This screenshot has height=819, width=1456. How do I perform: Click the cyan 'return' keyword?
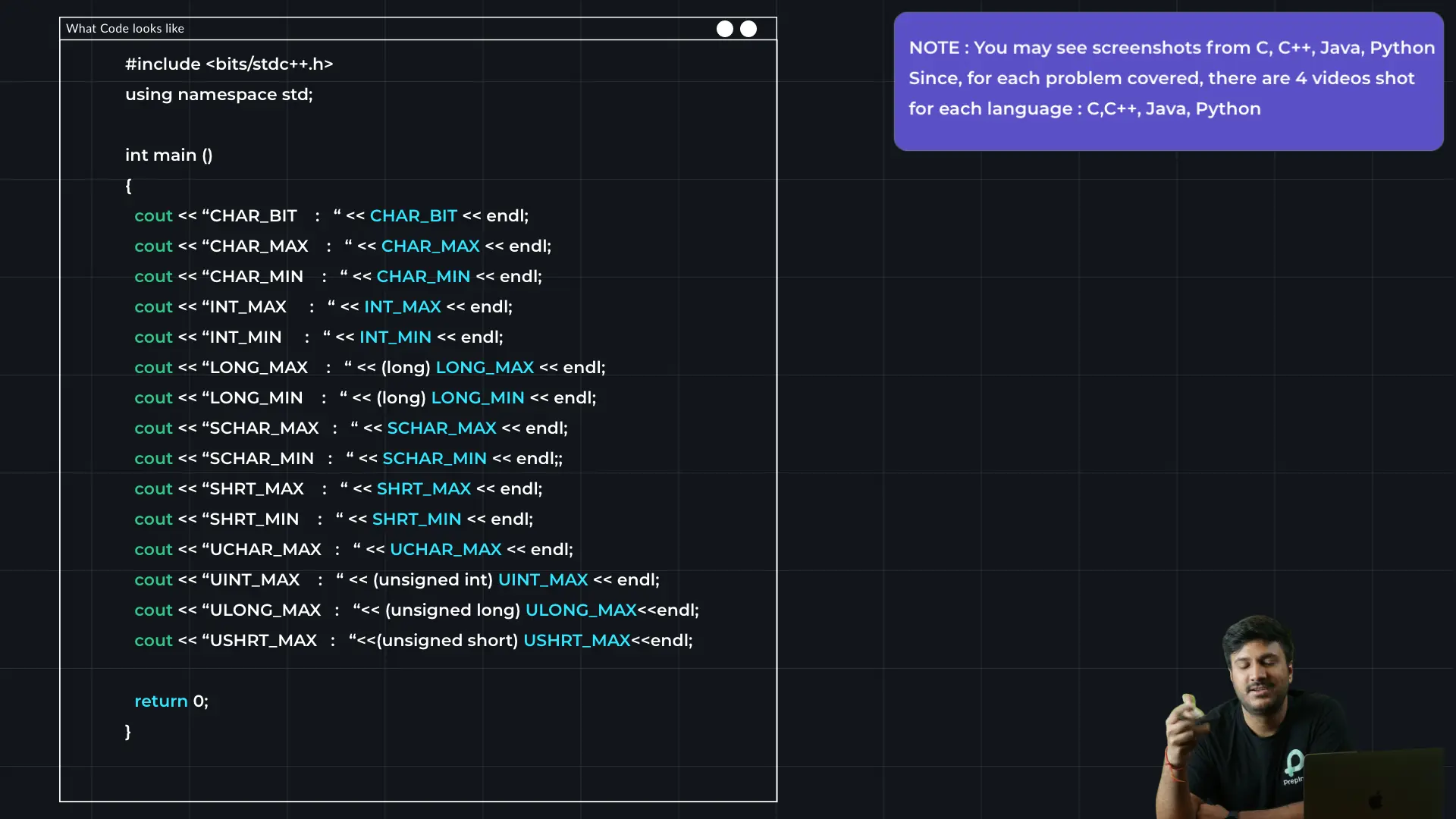pos(161,701)
